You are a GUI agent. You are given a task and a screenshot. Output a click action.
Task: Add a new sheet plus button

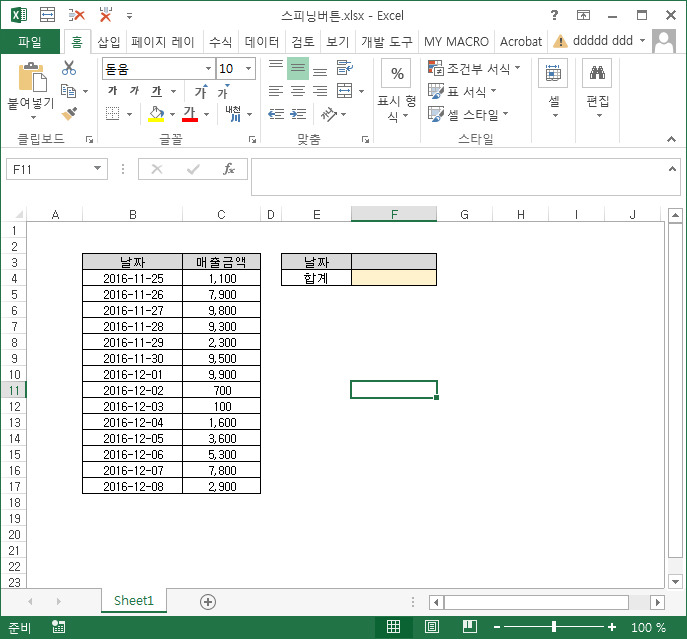208,602
